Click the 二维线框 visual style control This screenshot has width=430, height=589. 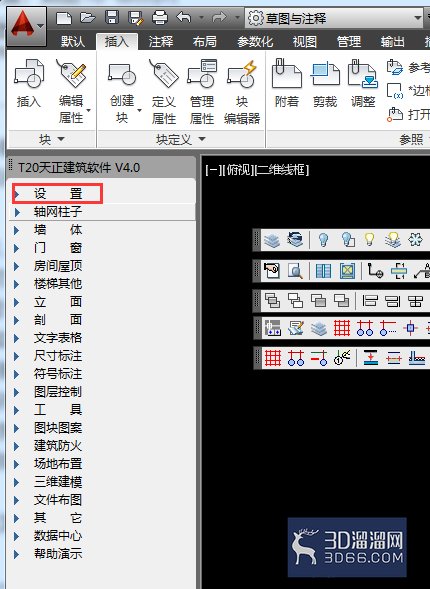(x=282, y=170)
